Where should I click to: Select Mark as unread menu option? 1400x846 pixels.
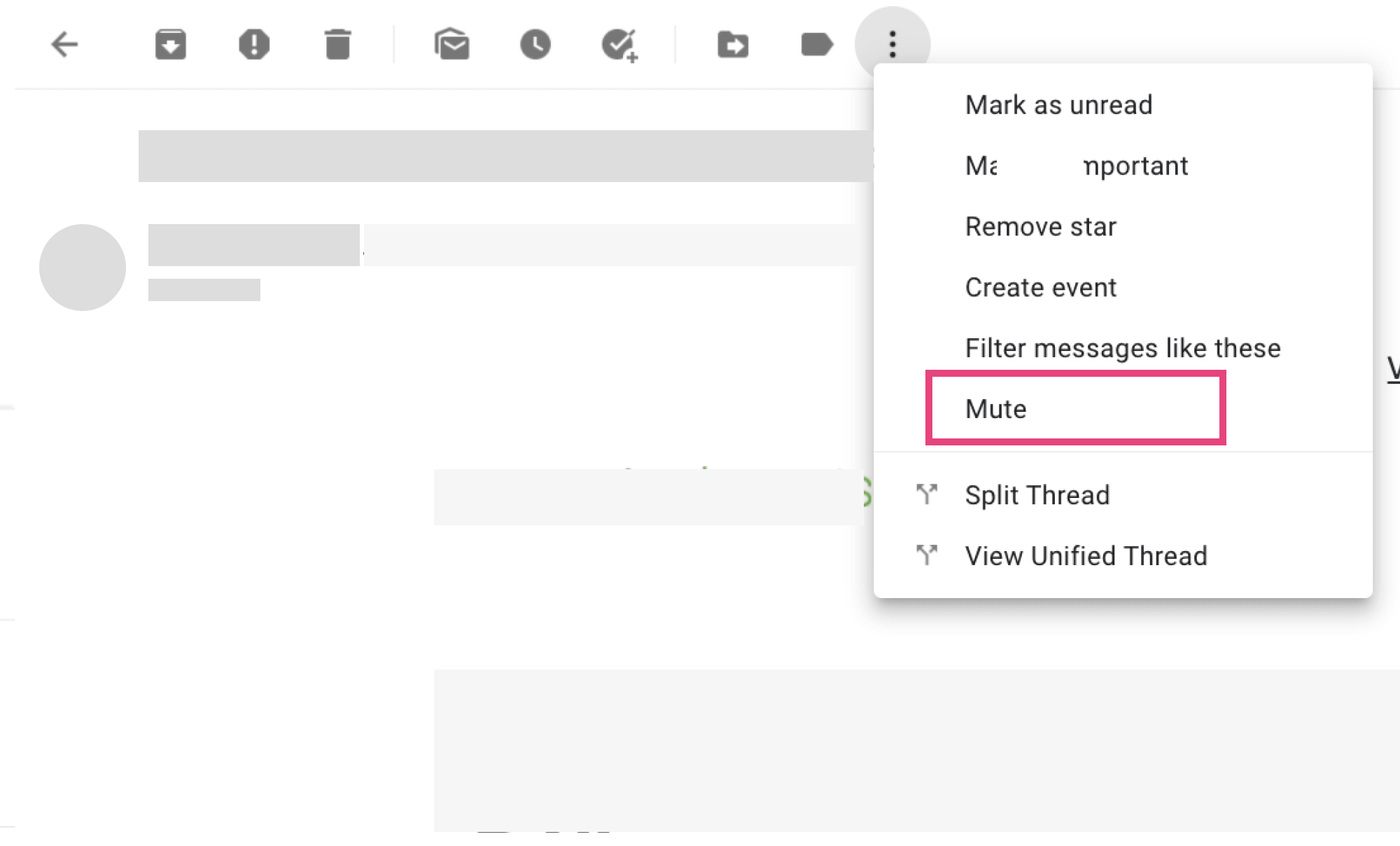[x=1058, y=105]
